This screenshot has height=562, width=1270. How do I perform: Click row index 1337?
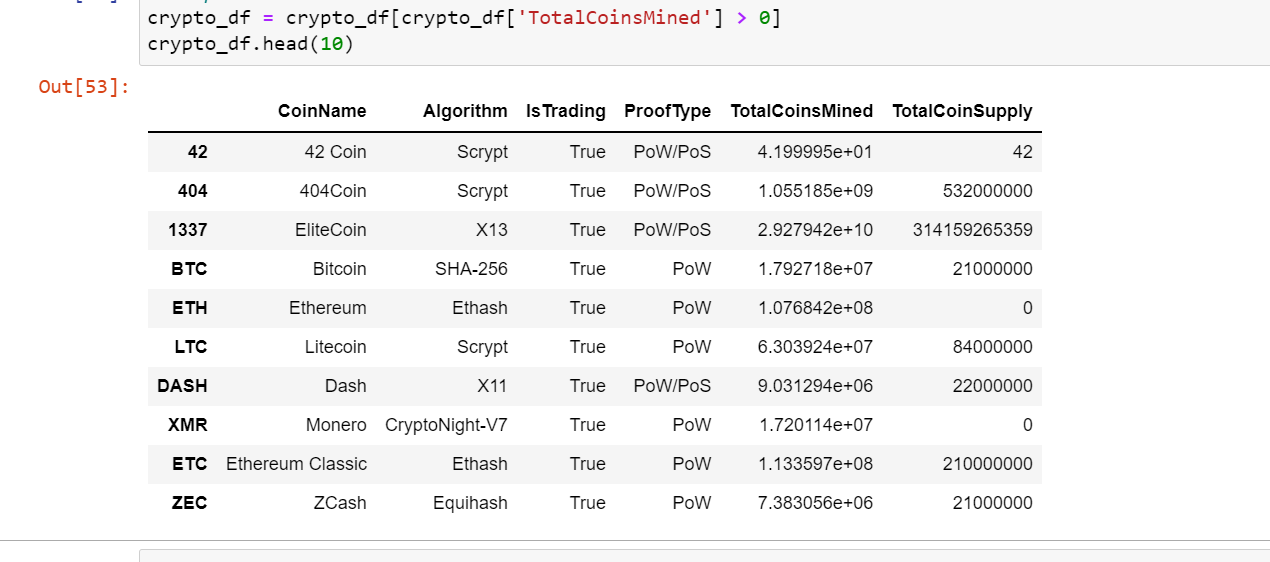click(x=188, y=230)
